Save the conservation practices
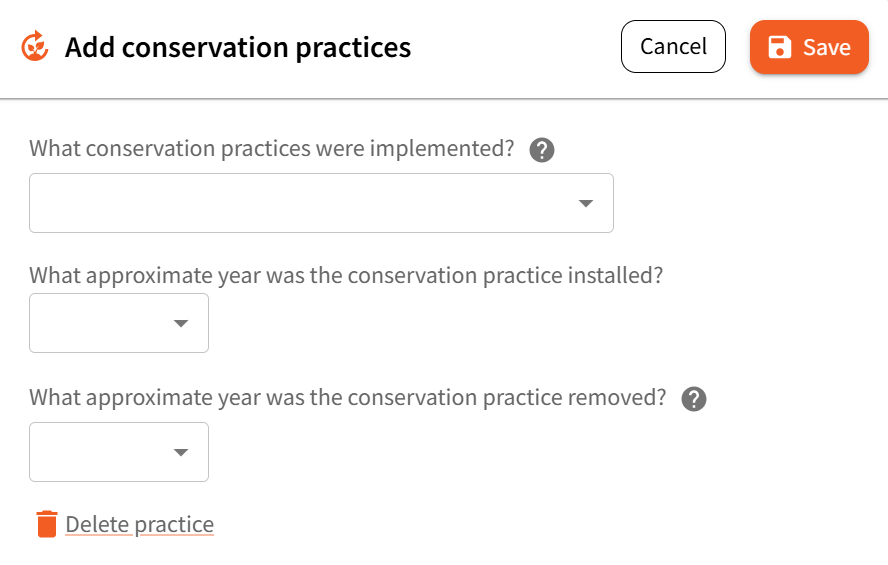The height and width of the screenshot is (565, 888). pyautogui.click(x=809, y=47)
